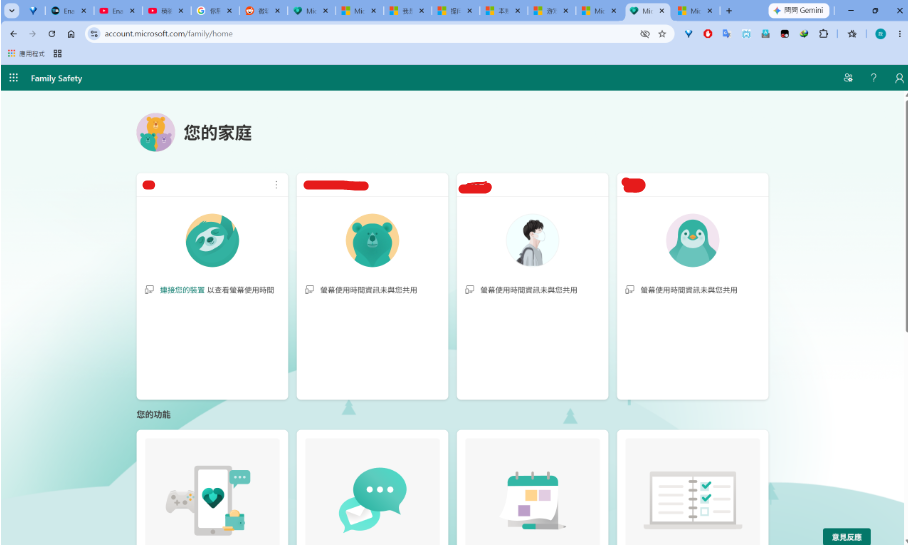The width and height of the screenshot is (908, 547).
Task: Click the family bears group icon beside 您的家庭
Action: [155, 132]
